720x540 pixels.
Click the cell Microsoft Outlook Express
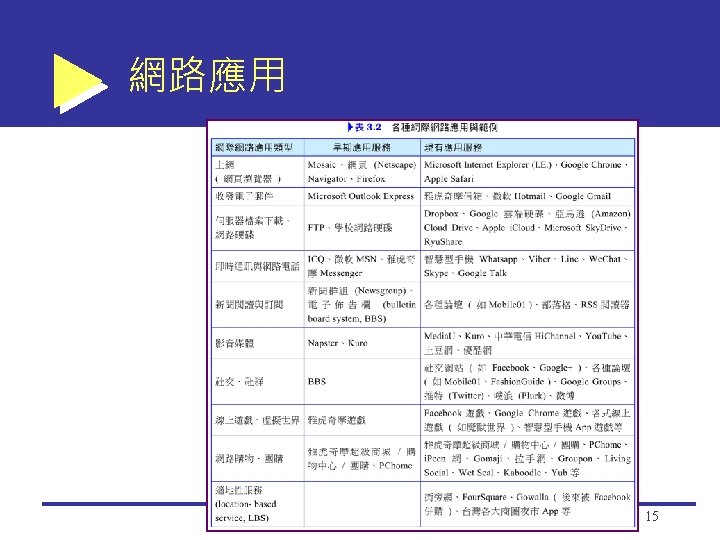[x=360, y=196]
